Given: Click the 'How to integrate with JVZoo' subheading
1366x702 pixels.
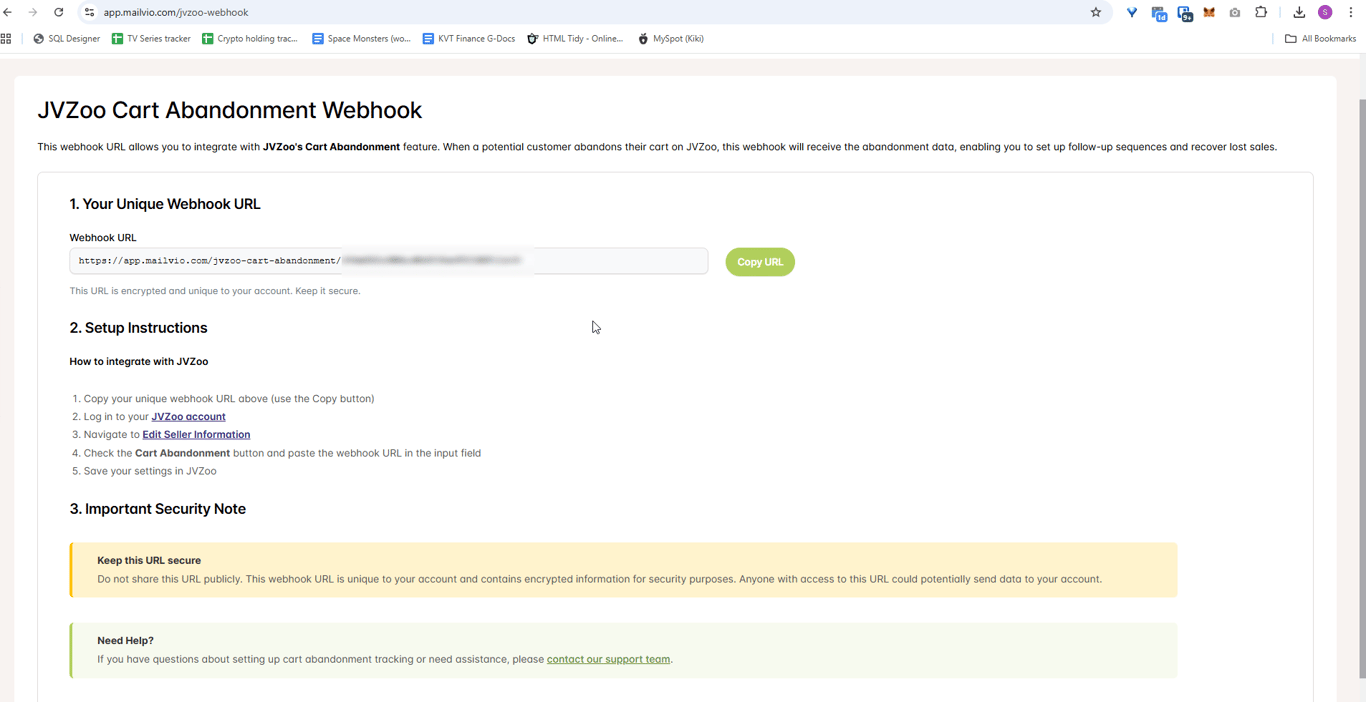Looking at the screenshot, I should (x=139, y=362).
